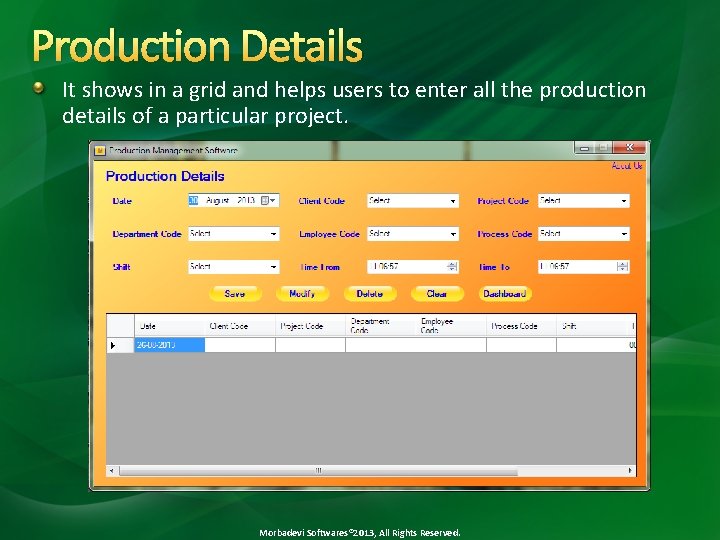Image resolution: width=720 pixels, height=540 pixels.
Task: Expand the Project Code dropdown
Action: click(x=624, y=201)
